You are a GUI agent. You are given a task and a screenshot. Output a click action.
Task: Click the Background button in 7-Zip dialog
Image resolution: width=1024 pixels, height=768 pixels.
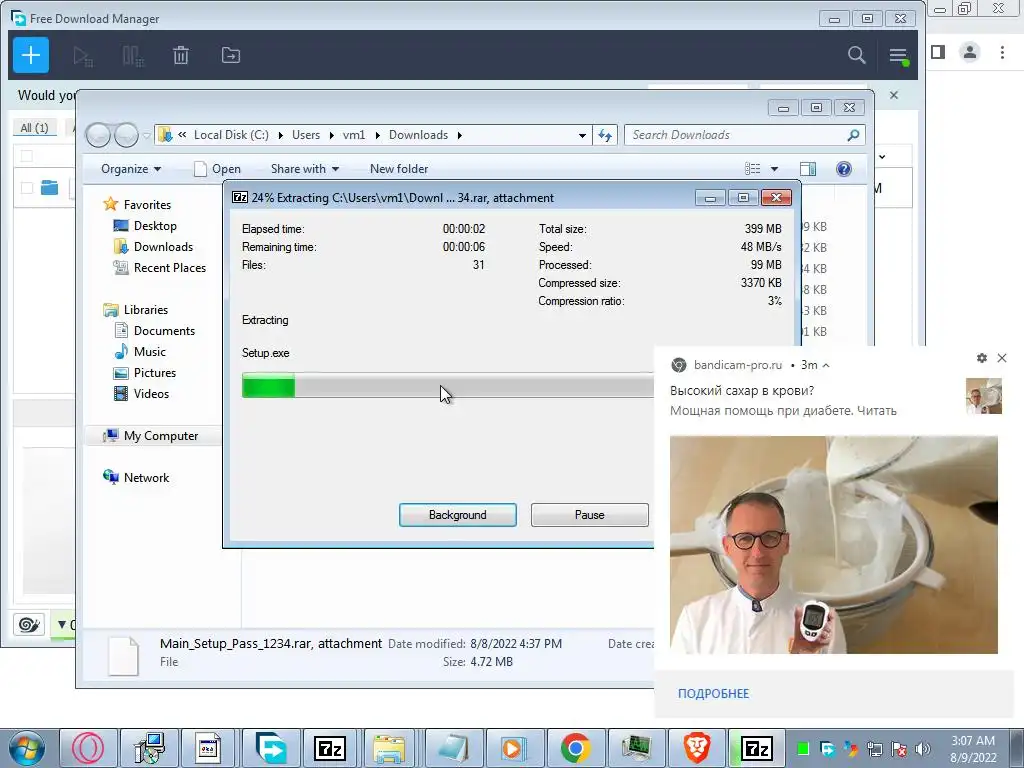457,515
